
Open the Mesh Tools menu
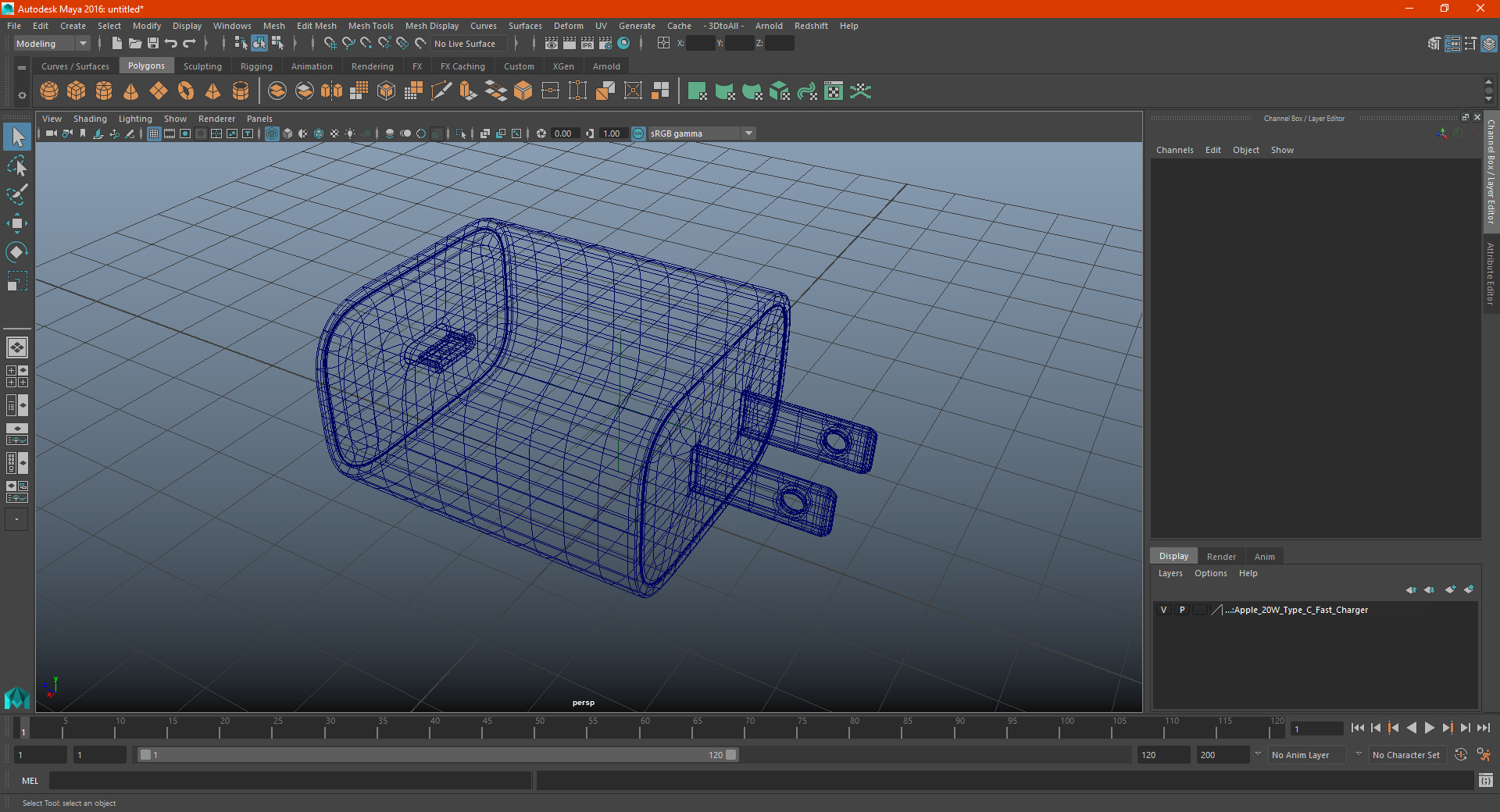point(370,26)
